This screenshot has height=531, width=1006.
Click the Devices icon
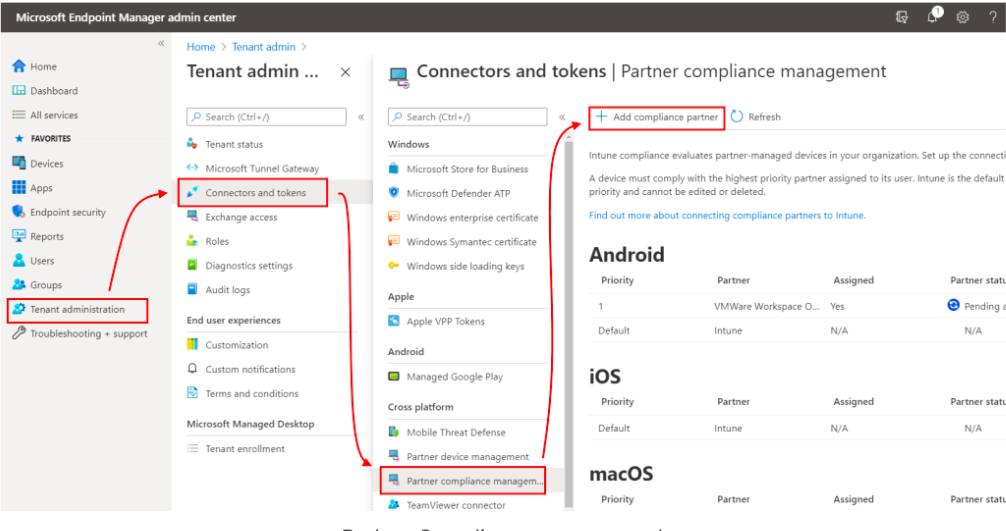click(19, 163)
